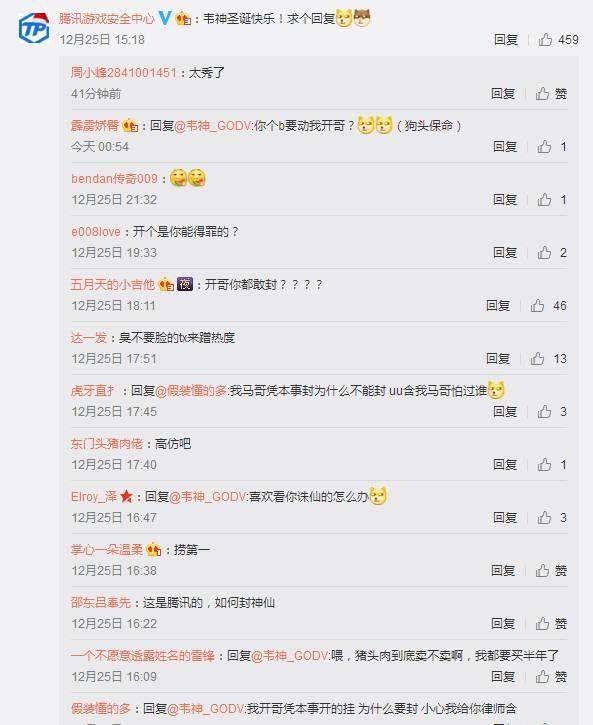
Task: Reply to 邵东吕奉先's comment
Action: click(x=503, y=624)
